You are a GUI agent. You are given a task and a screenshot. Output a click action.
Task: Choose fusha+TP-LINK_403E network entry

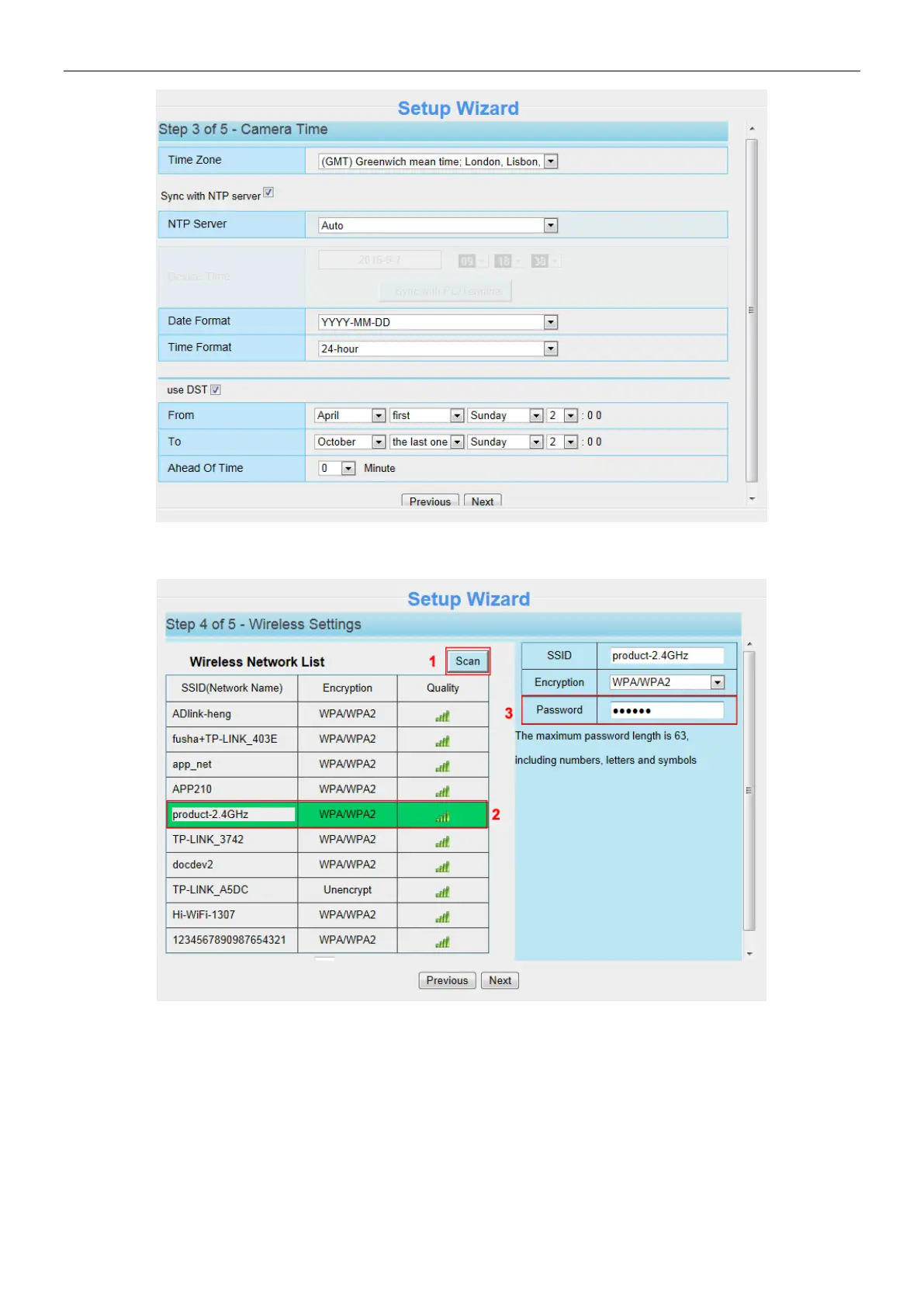point(231,739)
